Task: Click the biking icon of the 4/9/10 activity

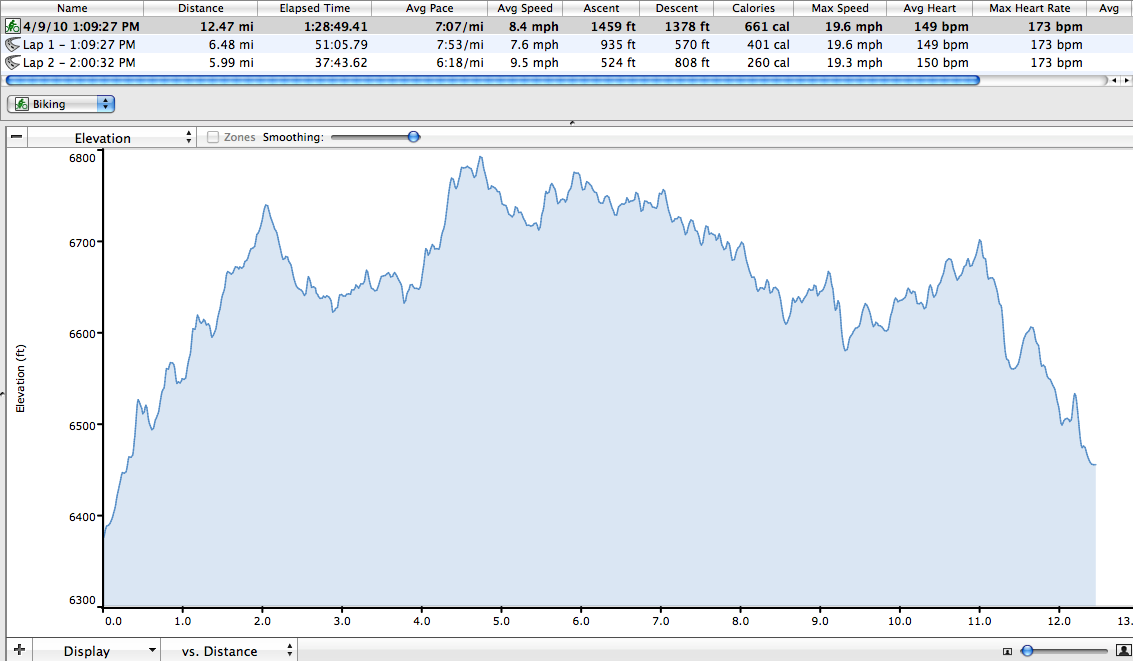Action: (x=13, y=27)
